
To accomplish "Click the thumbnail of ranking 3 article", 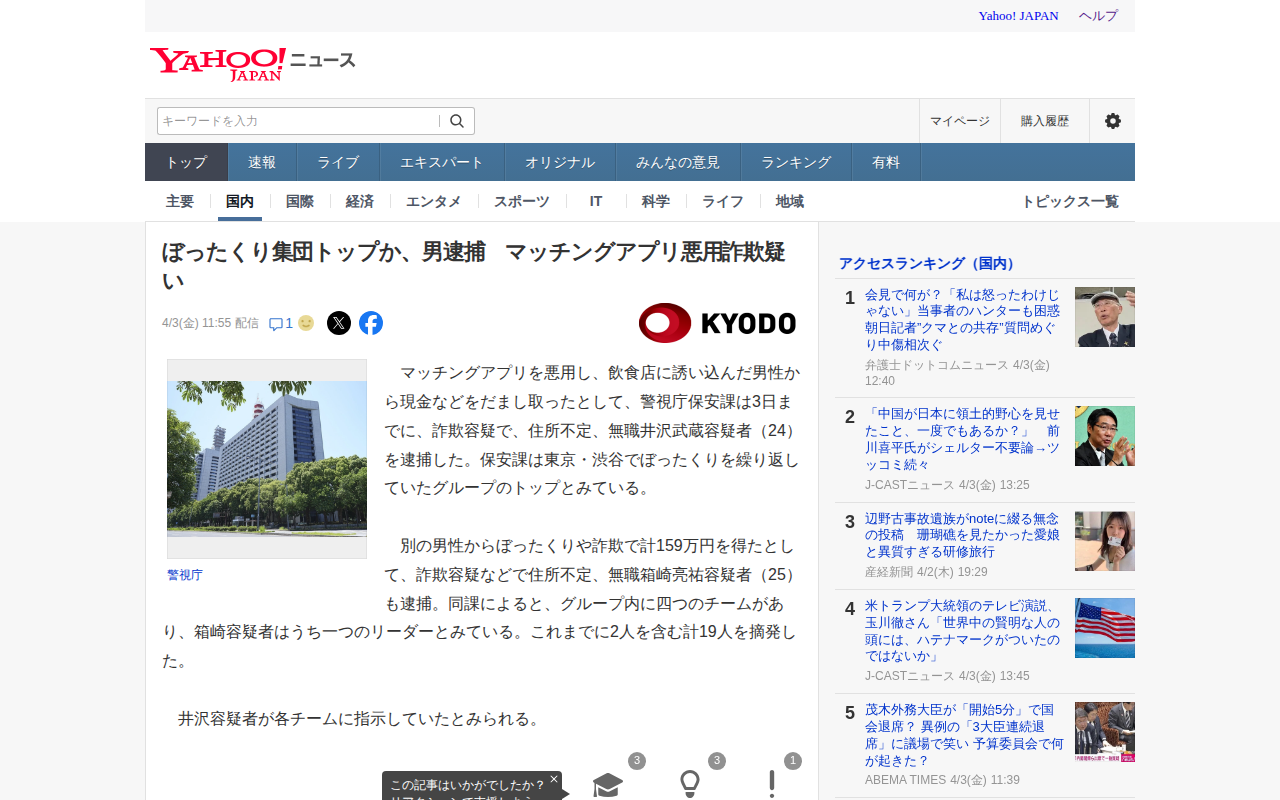I will [1105, 541].
